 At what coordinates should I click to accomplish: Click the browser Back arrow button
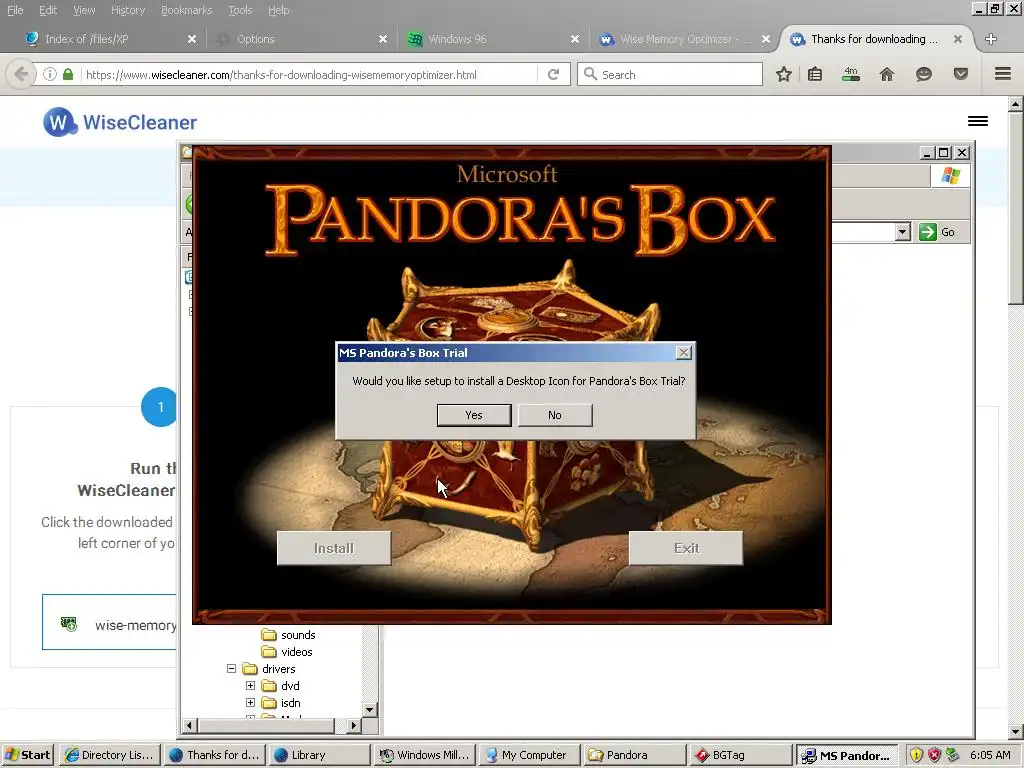click(x=21, y=74)
